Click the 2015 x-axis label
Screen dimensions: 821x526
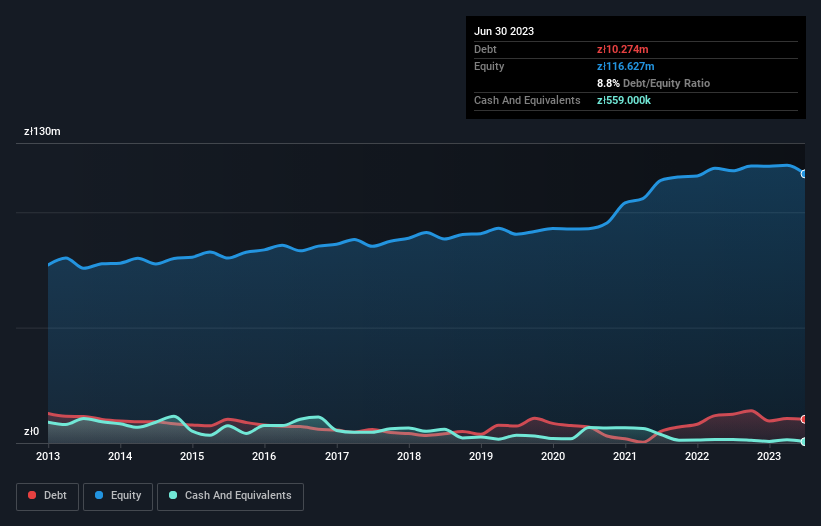[192, 456]
